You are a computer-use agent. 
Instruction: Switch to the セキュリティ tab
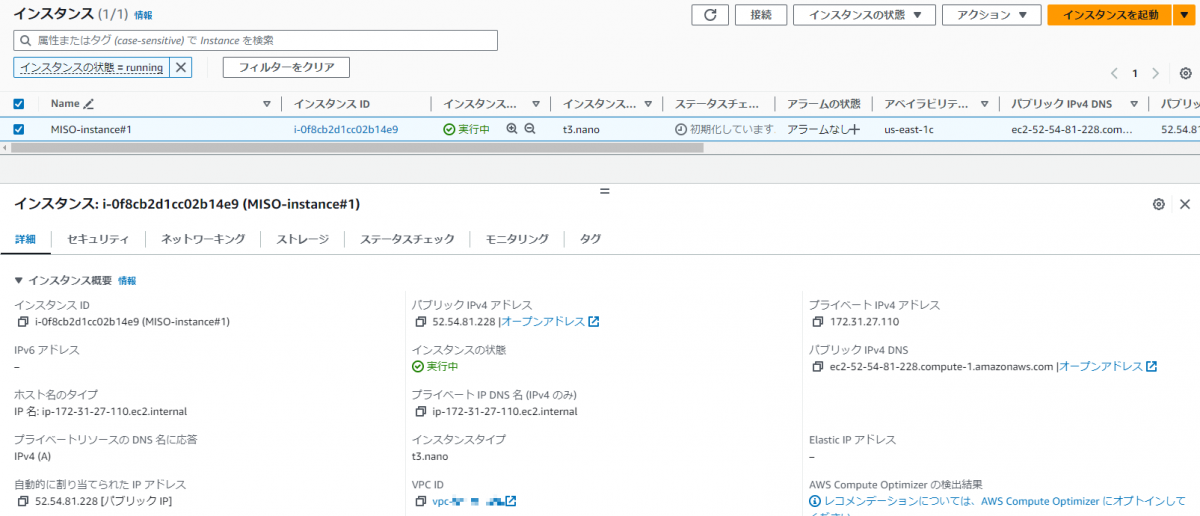click(98, 239)
